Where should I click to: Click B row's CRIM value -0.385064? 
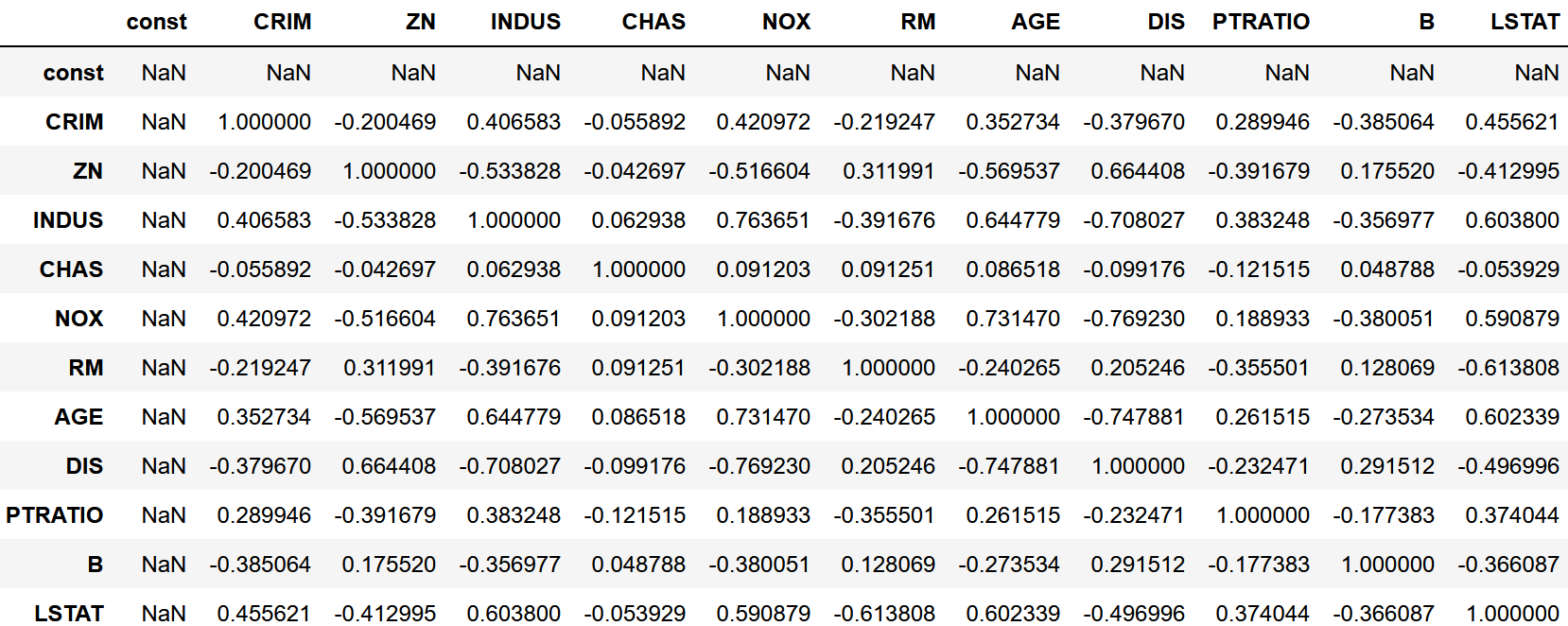(x=260, y=565)
